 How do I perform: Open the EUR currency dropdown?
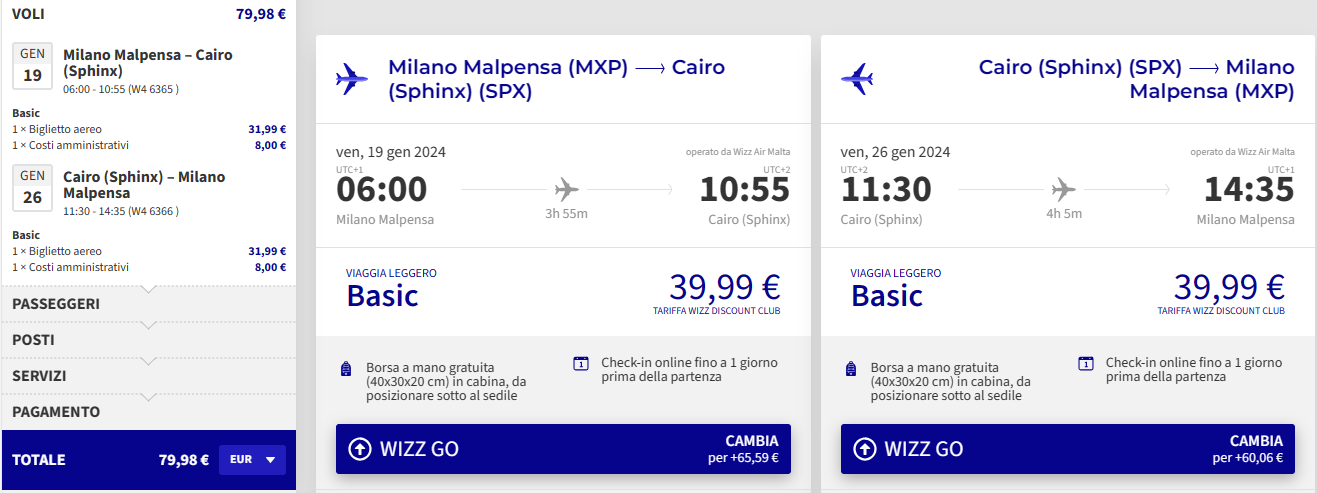(252, 460)
